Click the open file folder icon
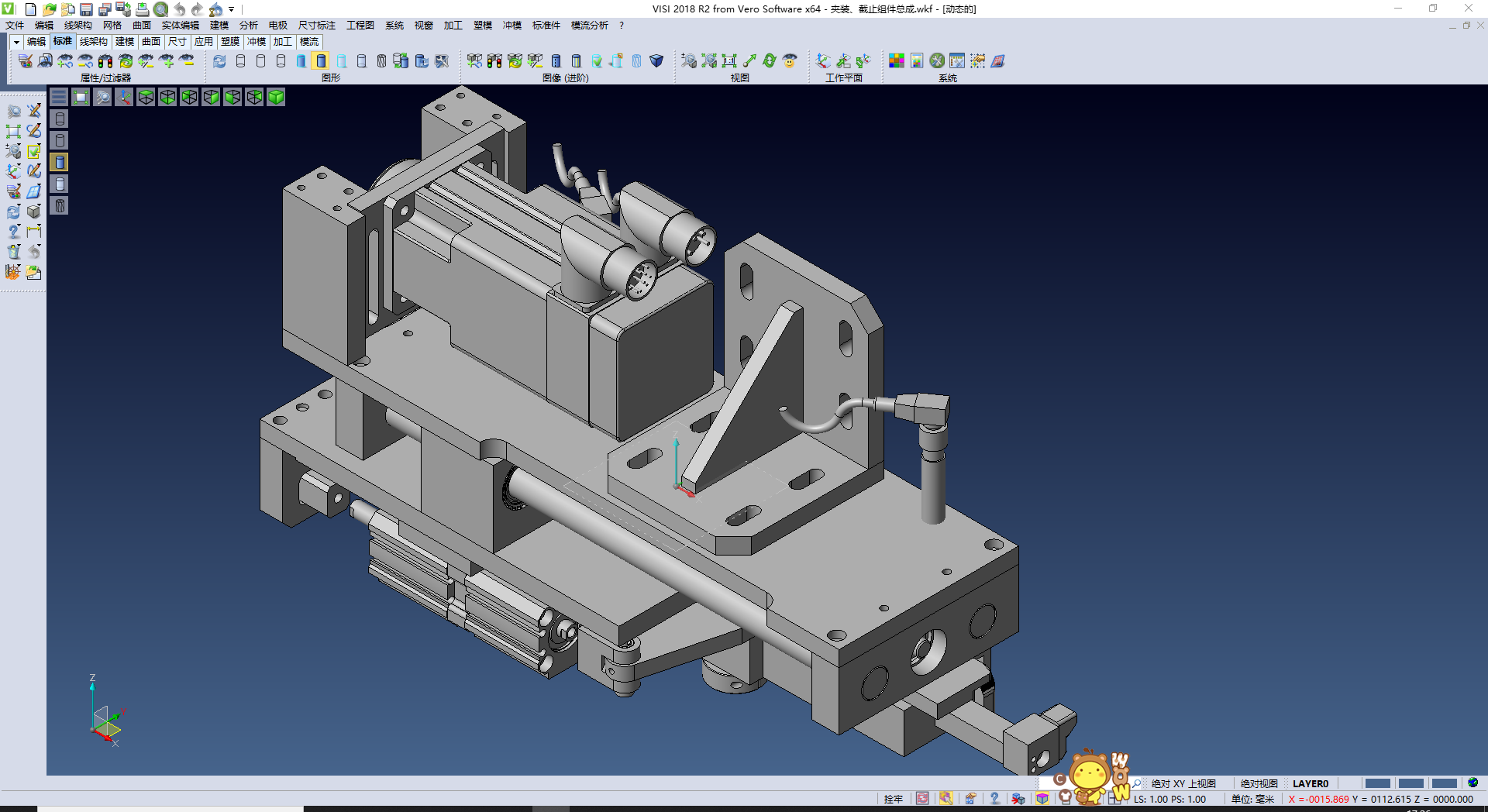1488x812 pixels. coord(49,9)
